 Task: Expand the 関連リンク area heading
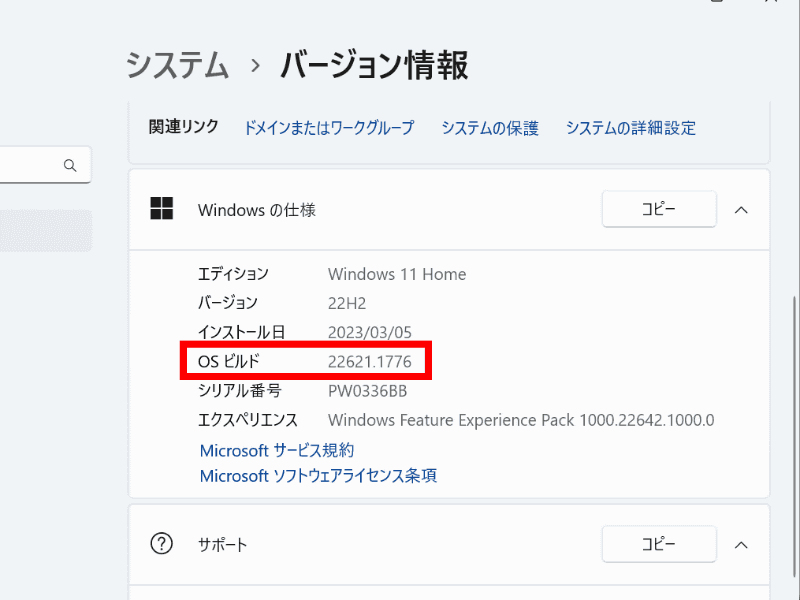click(x=182, y=127)
